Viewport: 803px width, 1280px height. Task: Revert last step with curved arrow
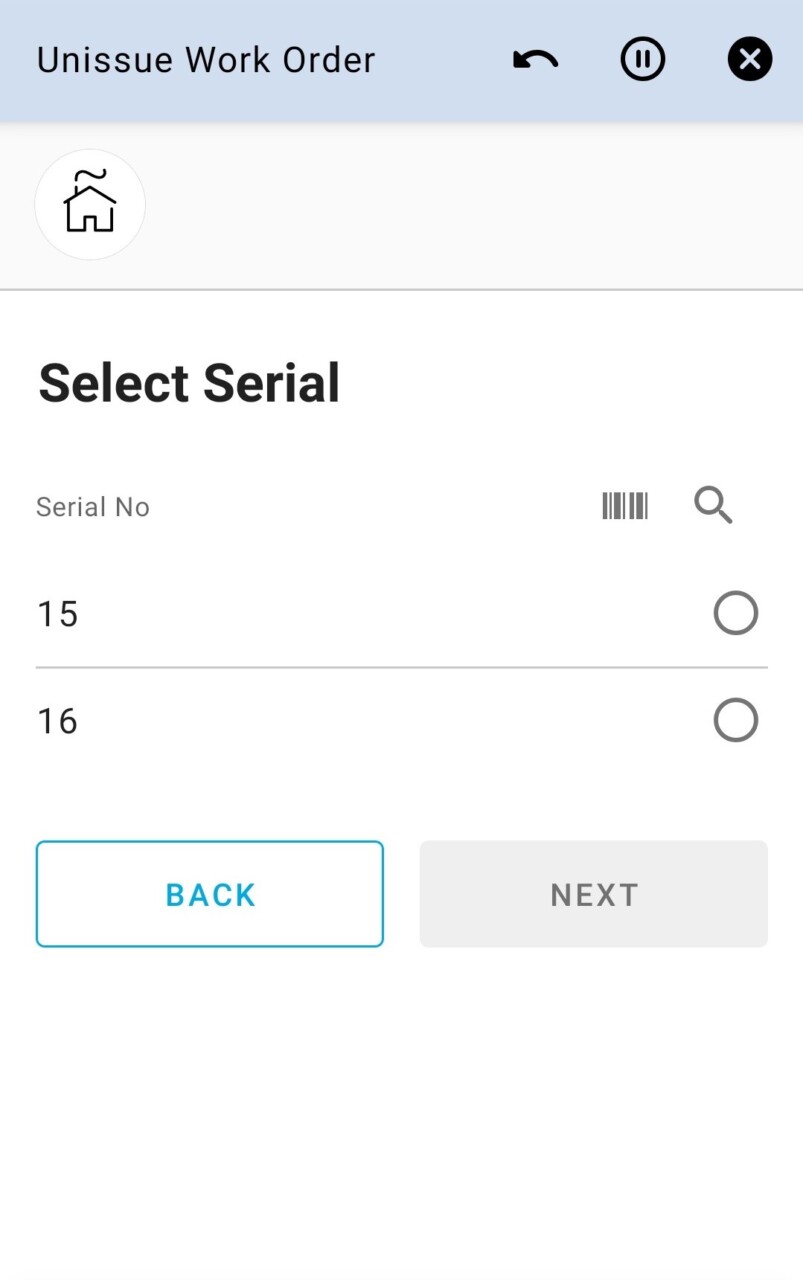coord(535,61)
